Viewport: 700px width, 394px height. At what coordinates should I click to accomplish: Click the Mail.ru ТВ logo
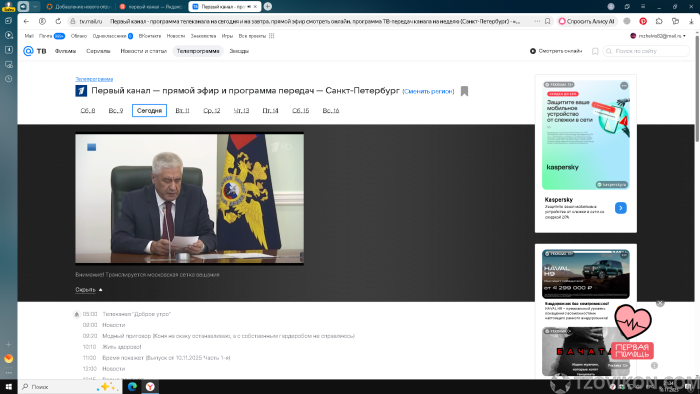(35, 51)
